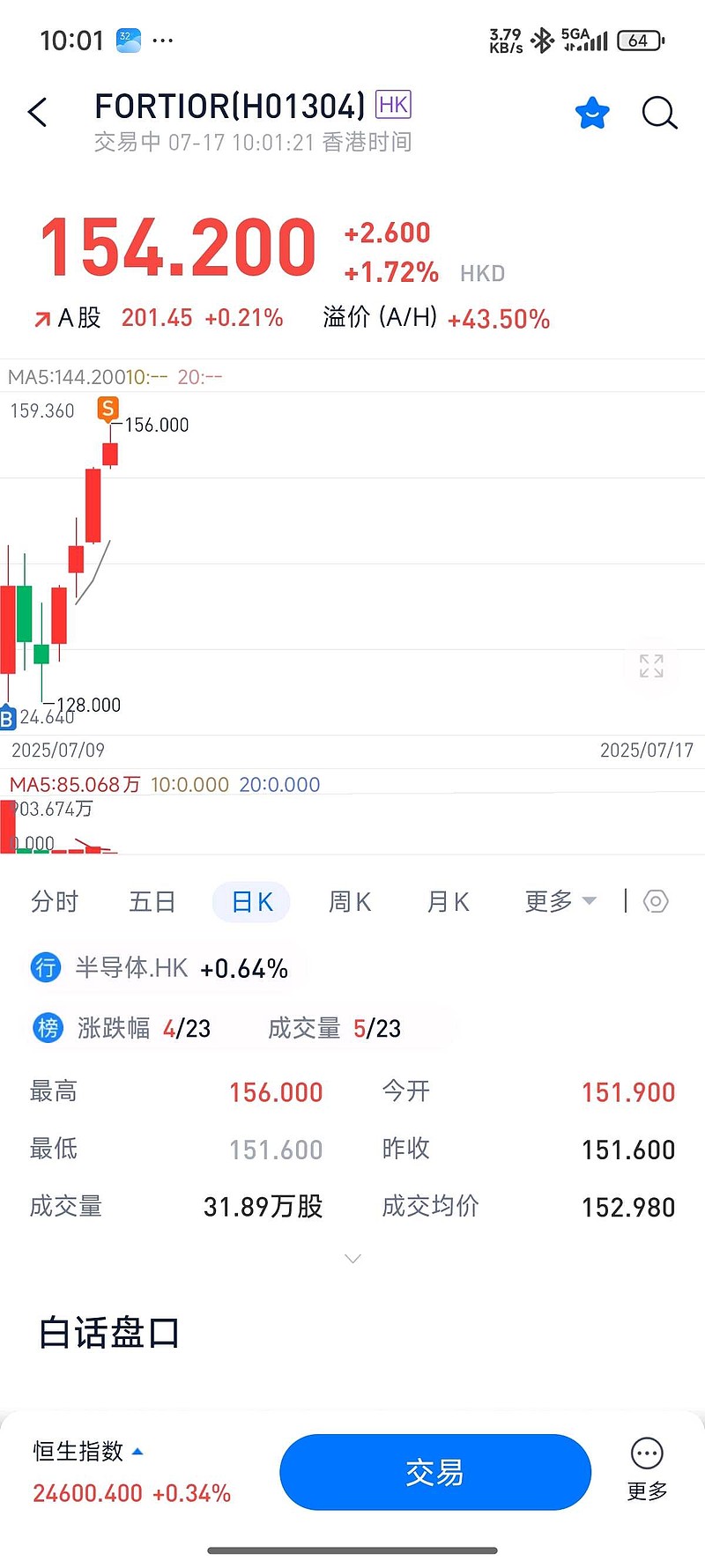Switch index via 恒生指数 arrow
The image size is (705, 1568).
tap(137, 1451)
